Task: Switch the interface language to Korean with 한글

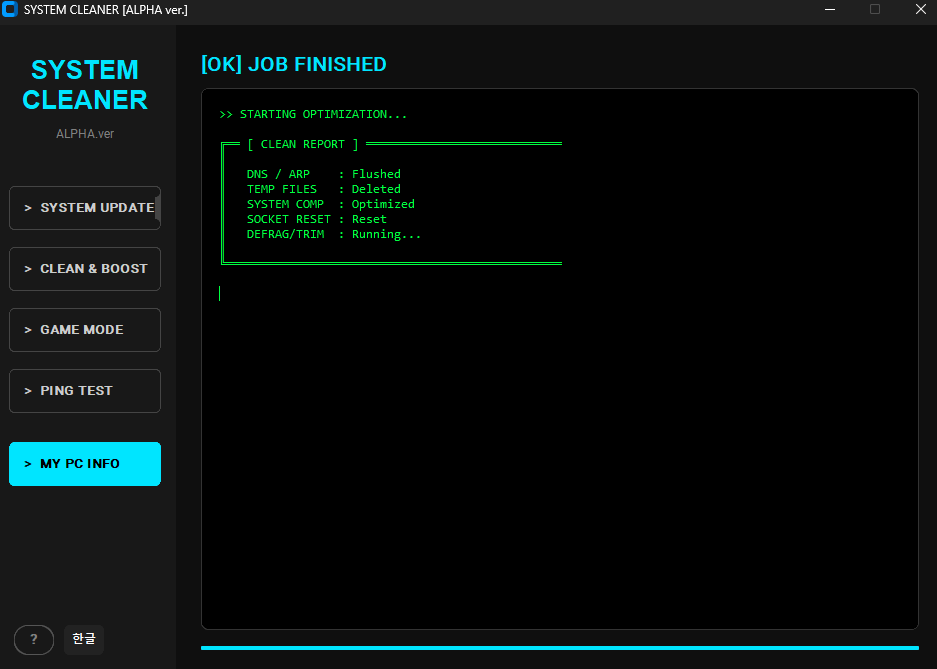Action: tap(83, 639)
